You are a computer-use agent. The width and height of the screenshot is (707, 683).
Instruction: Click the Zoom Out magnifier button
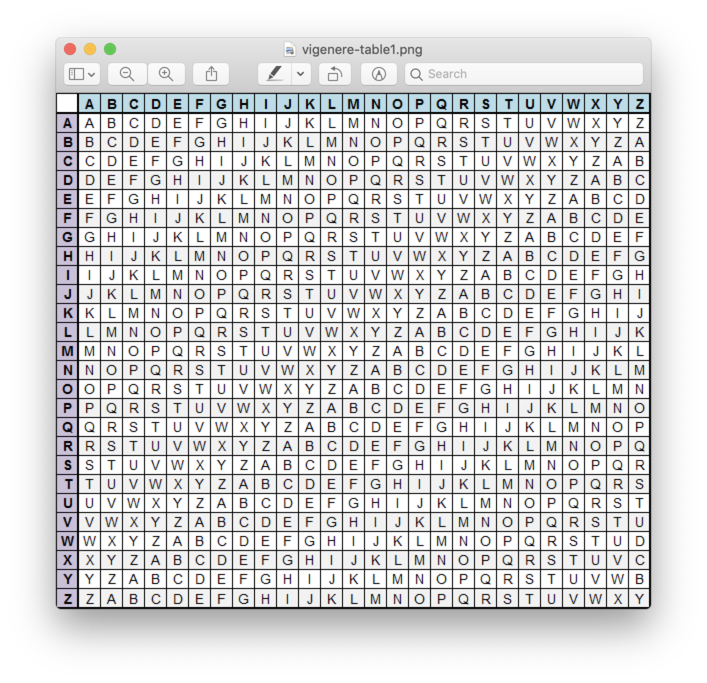(127, 74)
